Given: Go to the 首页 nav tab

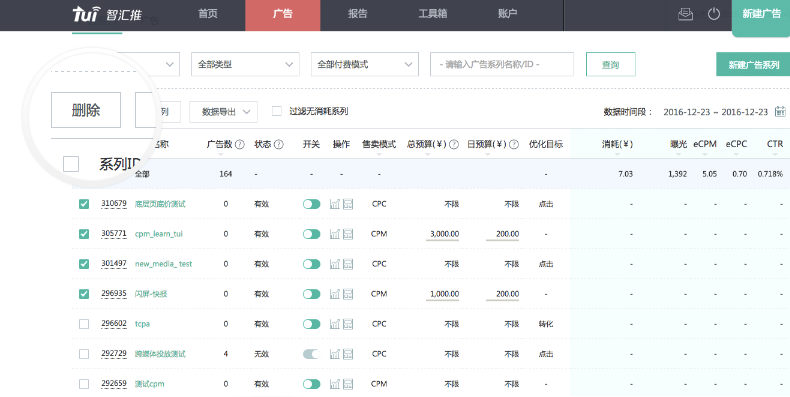Looking at the screenshot, I should click(x=208, y=14).
